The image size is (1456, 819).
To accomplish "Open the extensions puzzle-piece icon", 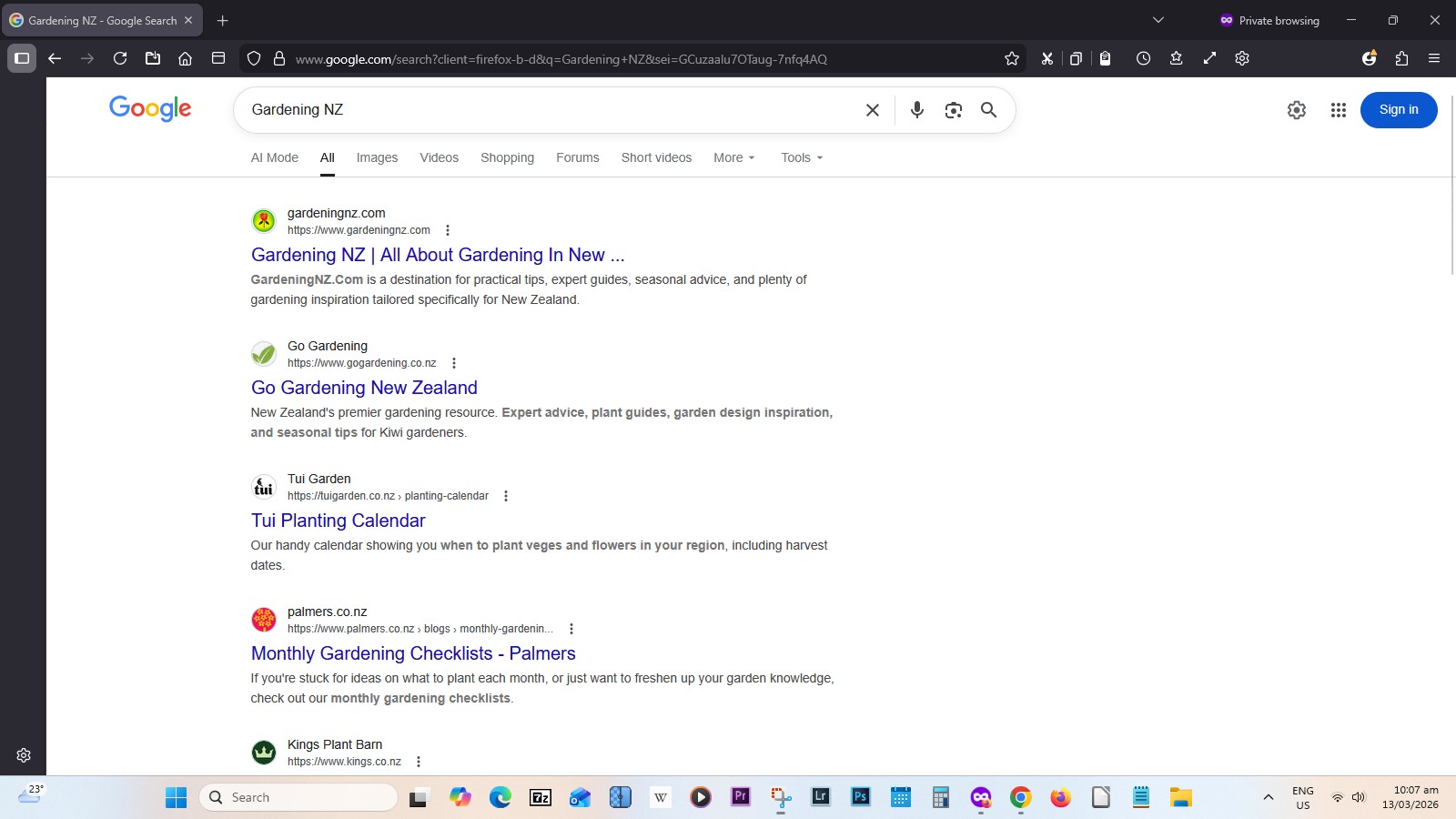I will pyautogui.click(x=1401, y=58).
